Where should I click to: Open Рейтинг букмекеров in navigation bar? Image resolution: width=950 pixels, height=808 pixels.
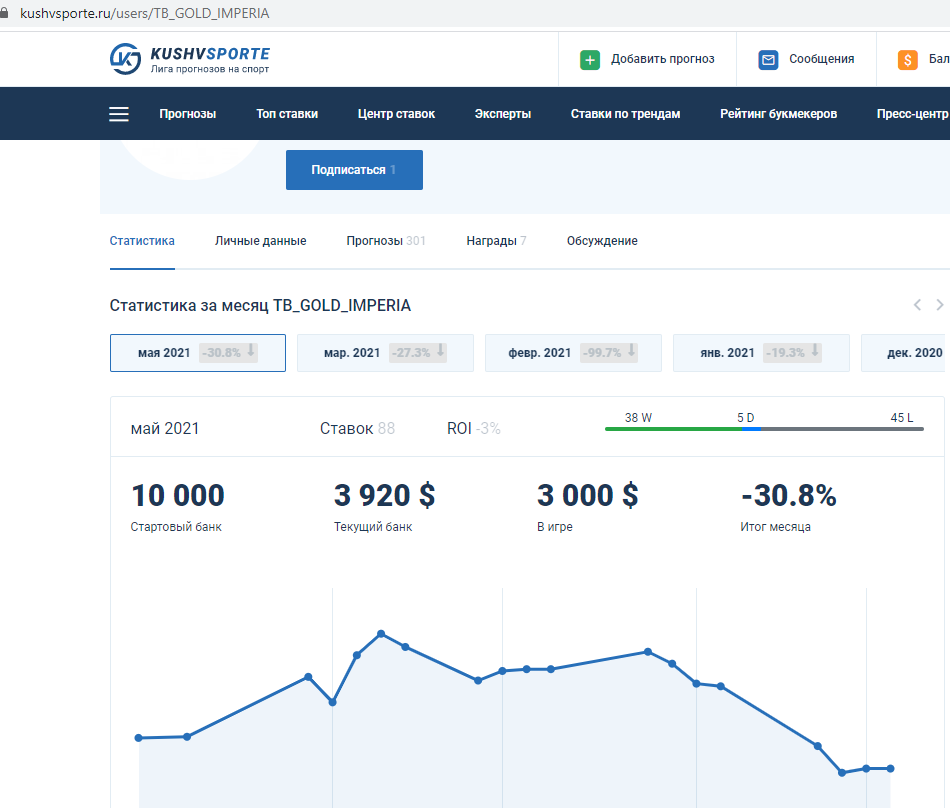pyautogui.click(x=778, y=114)
